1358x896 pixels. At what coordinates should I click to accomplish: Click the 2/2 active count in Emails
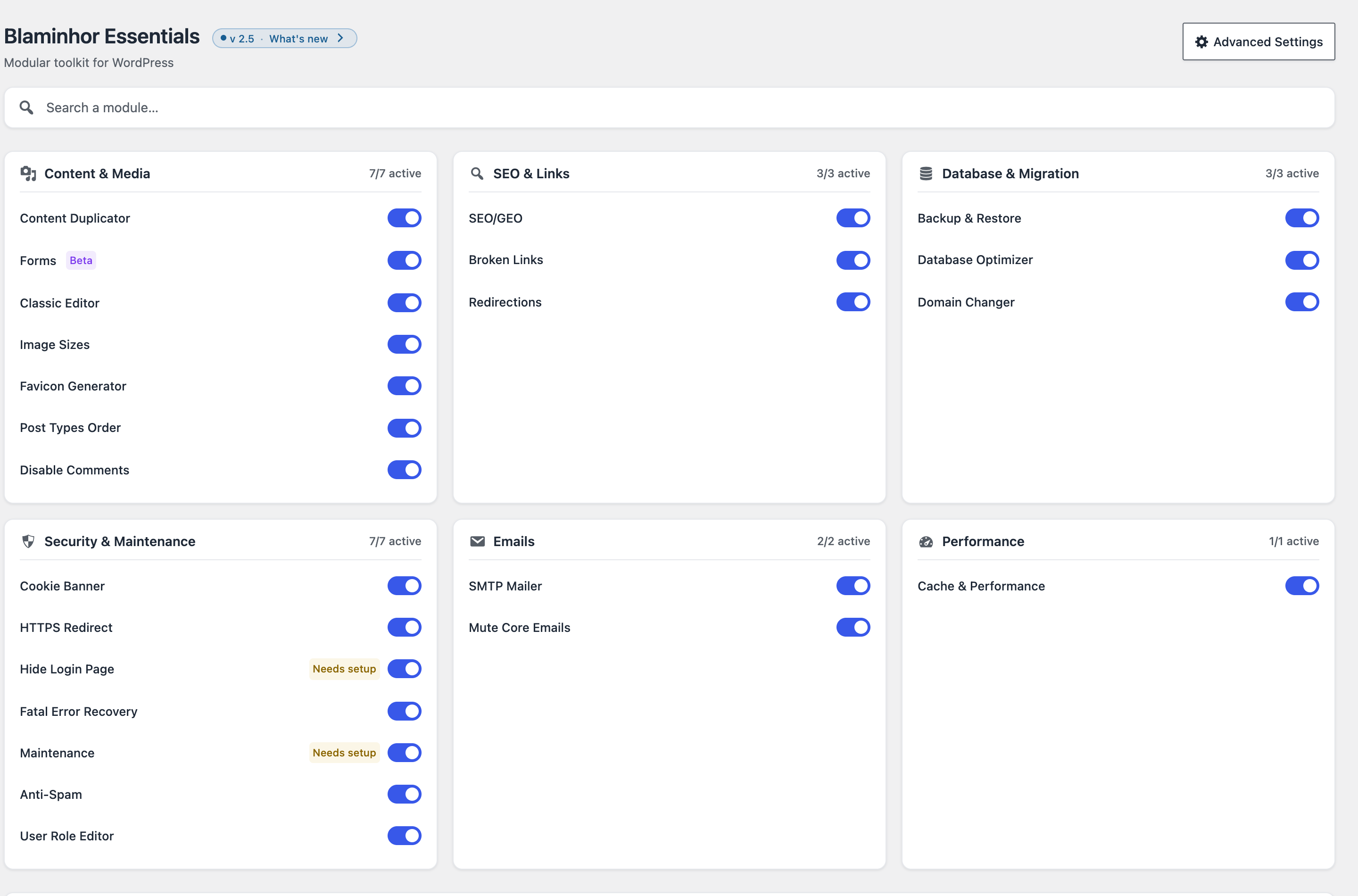click(x=843, y=541)
